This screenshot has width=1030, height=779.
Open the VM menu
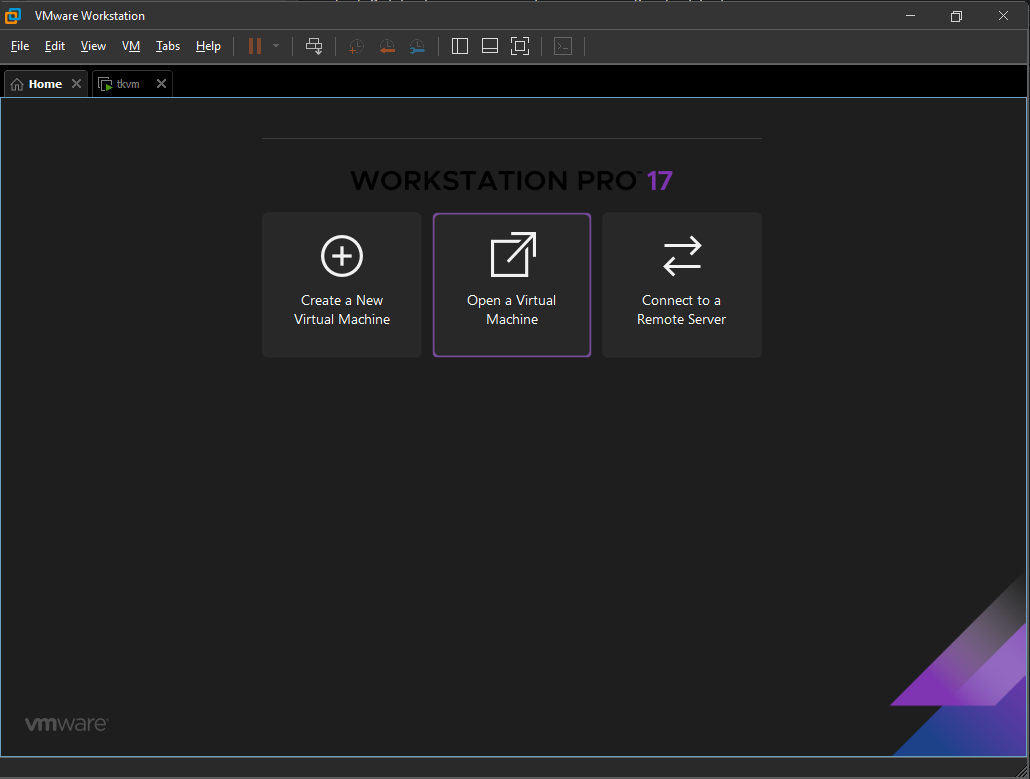point(131,46)
